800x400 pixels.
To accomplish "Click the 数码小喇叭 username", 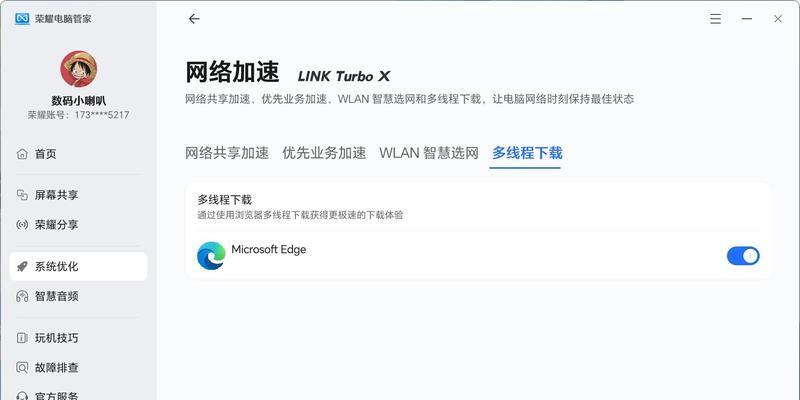I will coord(79,101).
